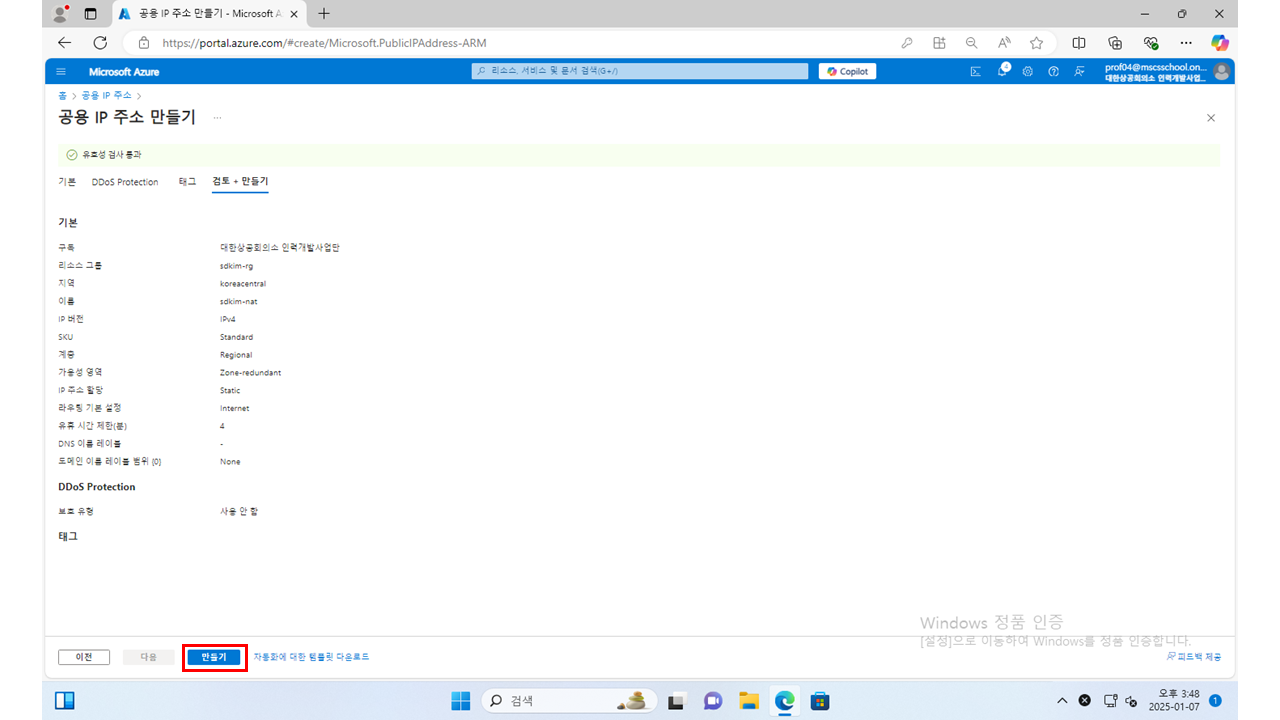Open the chat app on taskbar
This screenshot has width=1280, height=720.
pos(713,700)
